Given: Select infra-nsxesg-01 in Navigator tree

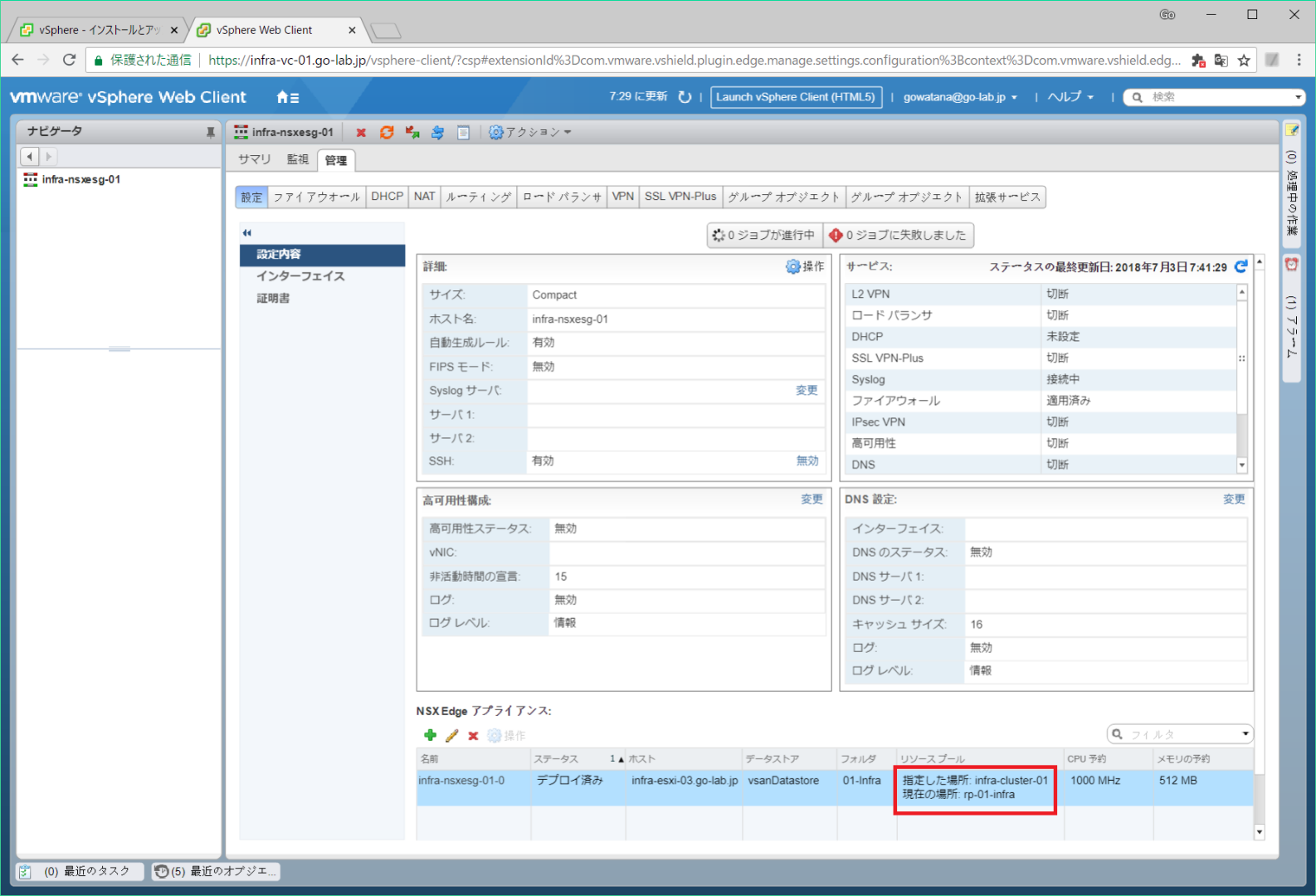Looking at the screenshot, I should (81, 179).
